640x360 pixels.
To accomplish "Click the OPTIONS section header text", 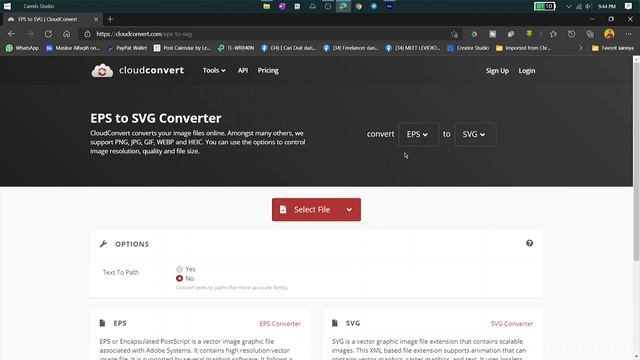I will coord(132,244).
